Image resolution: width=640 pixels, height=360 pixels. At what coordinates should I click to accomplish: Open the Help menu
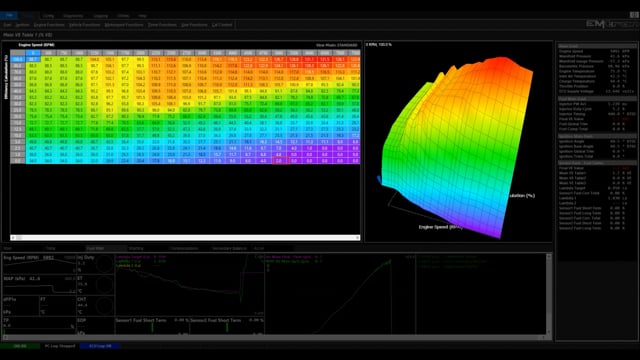[142, 16]
